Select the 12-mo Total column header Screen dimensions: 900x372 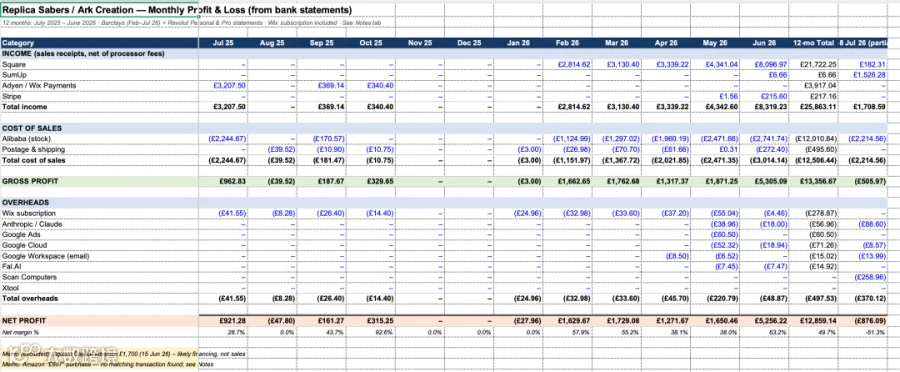pos(813,43)
